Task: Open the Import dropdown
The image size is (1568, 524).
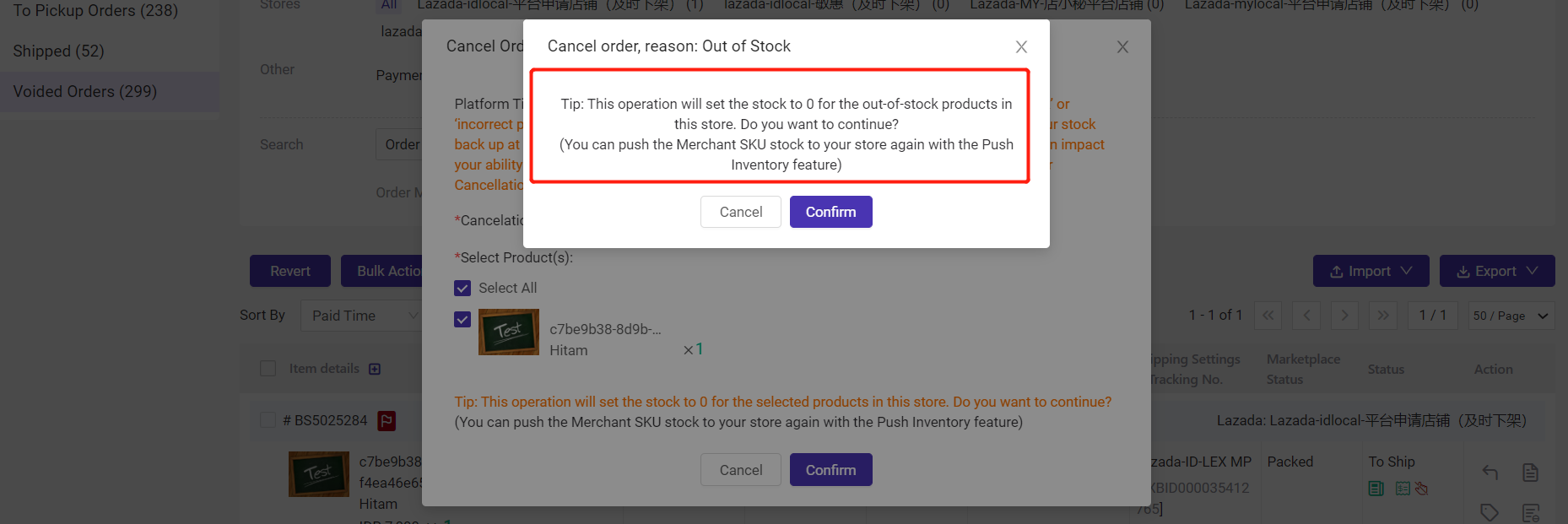Action: click(1371, 271)
